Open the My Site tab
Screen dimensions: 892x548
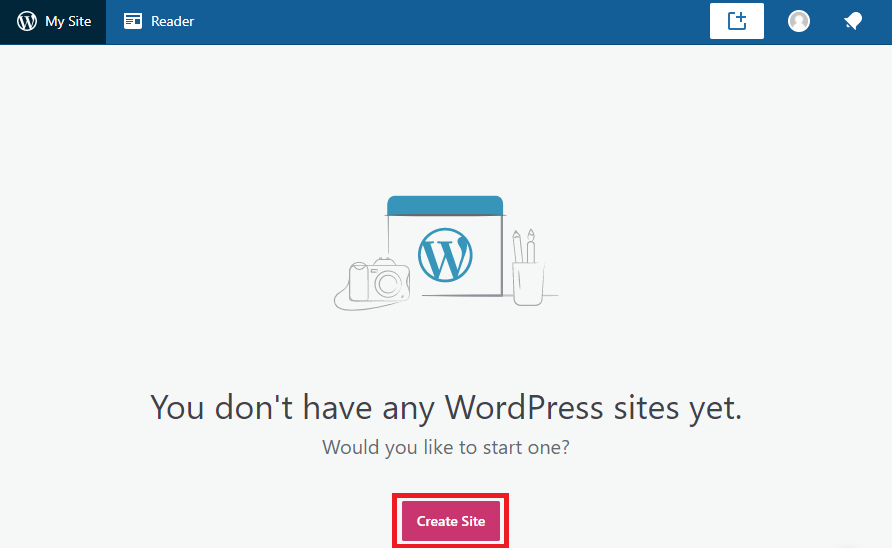pyautogui.click(x=53, y=22)
